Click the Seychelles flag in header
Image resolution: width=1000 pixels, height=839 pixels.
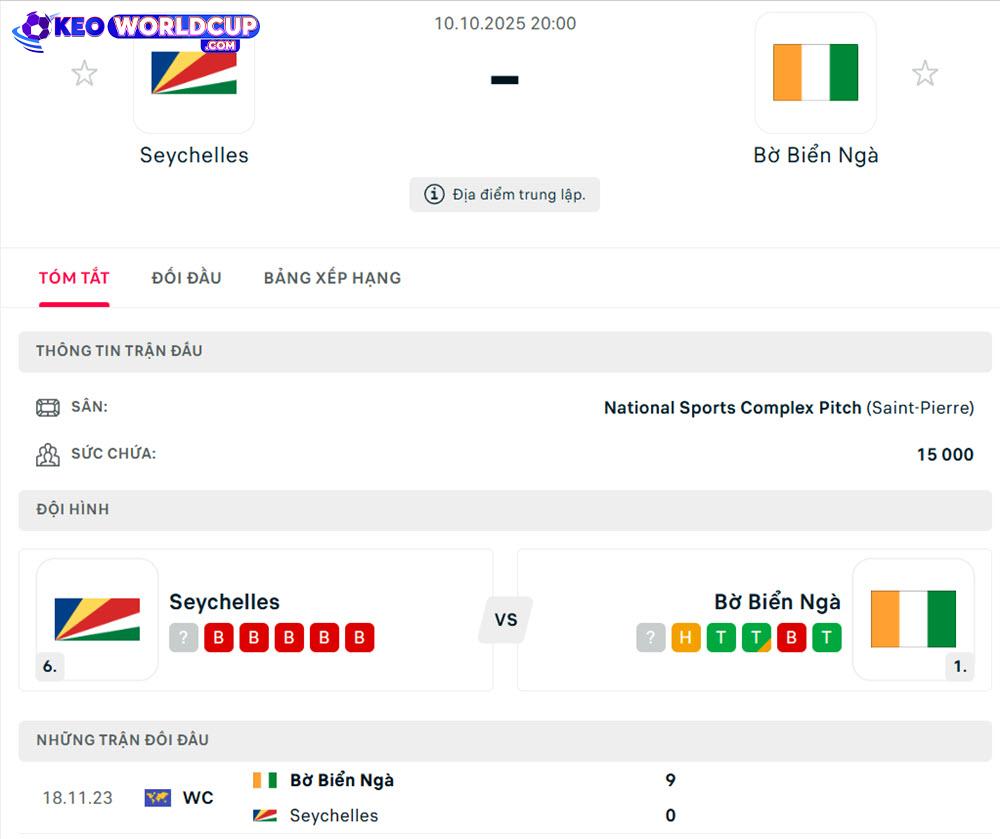(194, 73)
